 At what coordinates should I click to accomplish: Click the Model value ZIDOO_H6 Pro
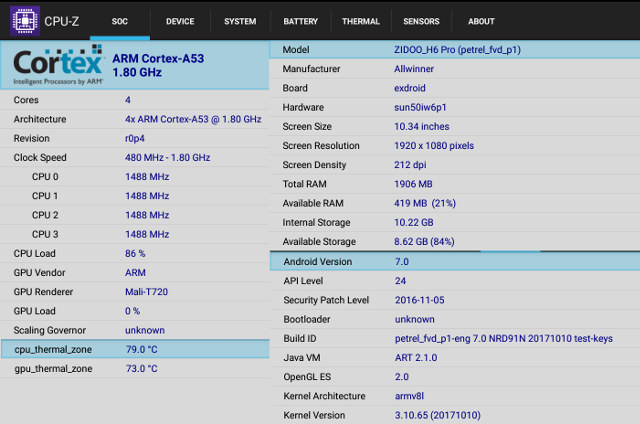pos(457,50)
